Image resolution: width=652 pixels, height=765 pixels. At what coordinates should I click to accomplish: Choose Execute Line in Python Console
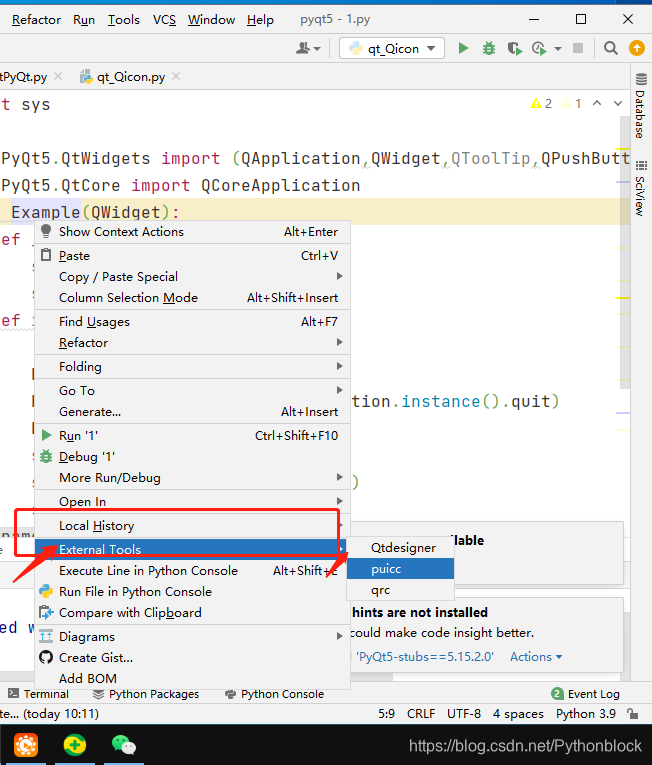tap(193, 570)
